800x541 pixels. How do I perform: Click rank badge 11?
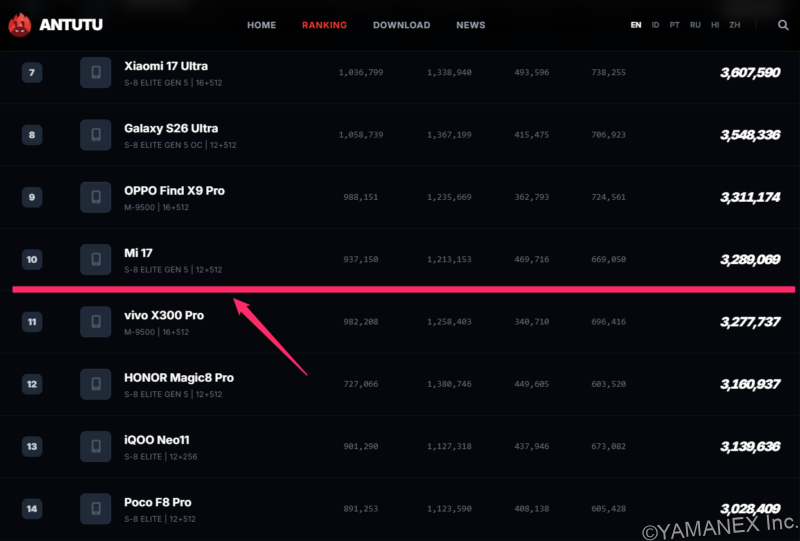(32, 322)
